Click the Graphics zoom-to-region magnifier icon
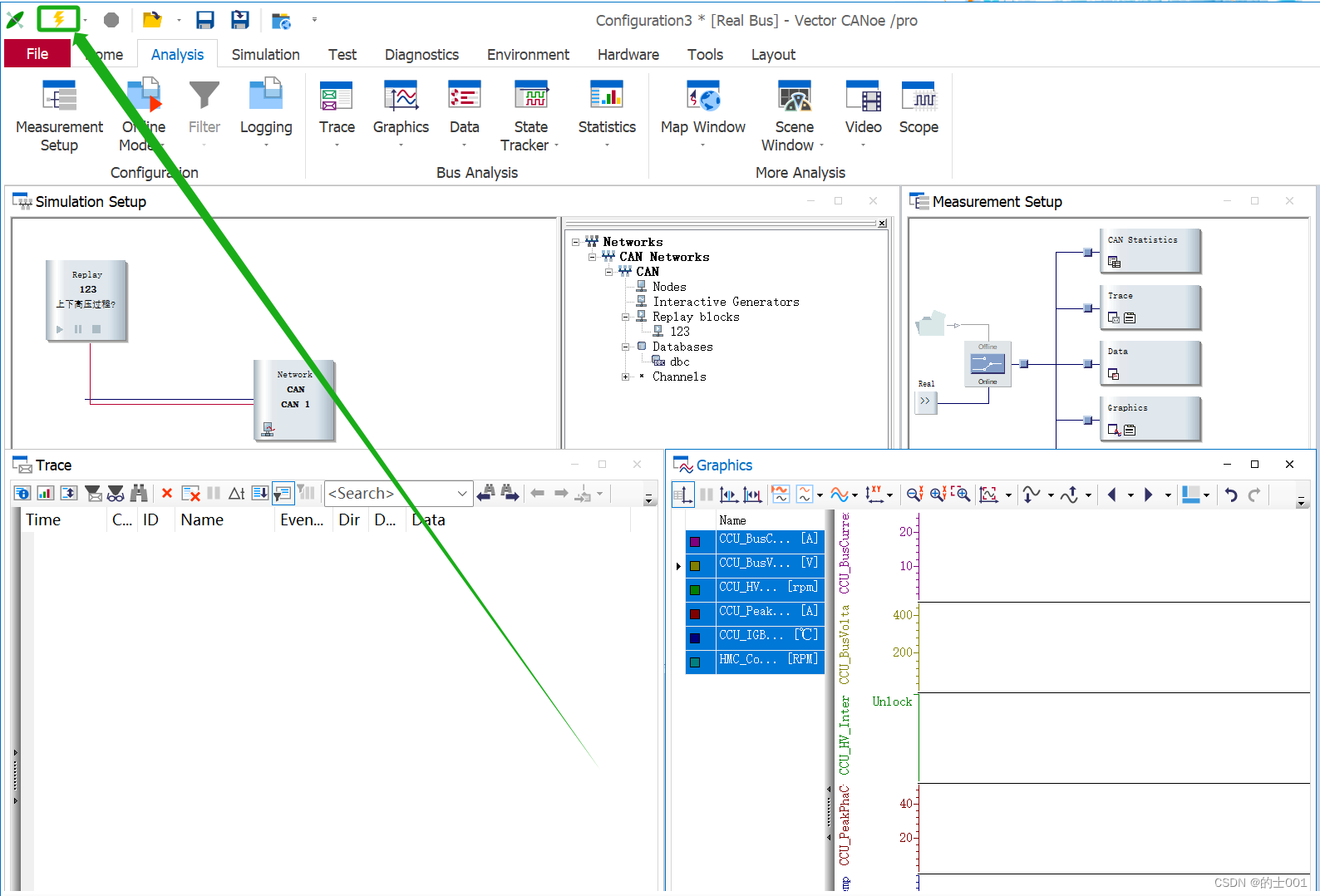This screenshot has height=896, width=1320. pos(961,495)
